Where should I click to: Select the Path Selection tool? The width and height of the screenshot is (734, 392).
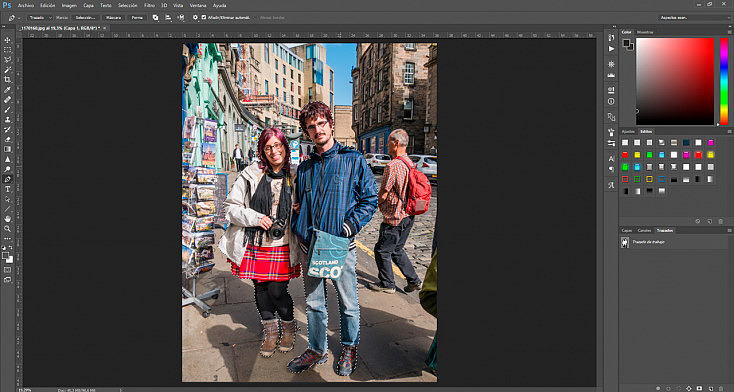(7, 199)
